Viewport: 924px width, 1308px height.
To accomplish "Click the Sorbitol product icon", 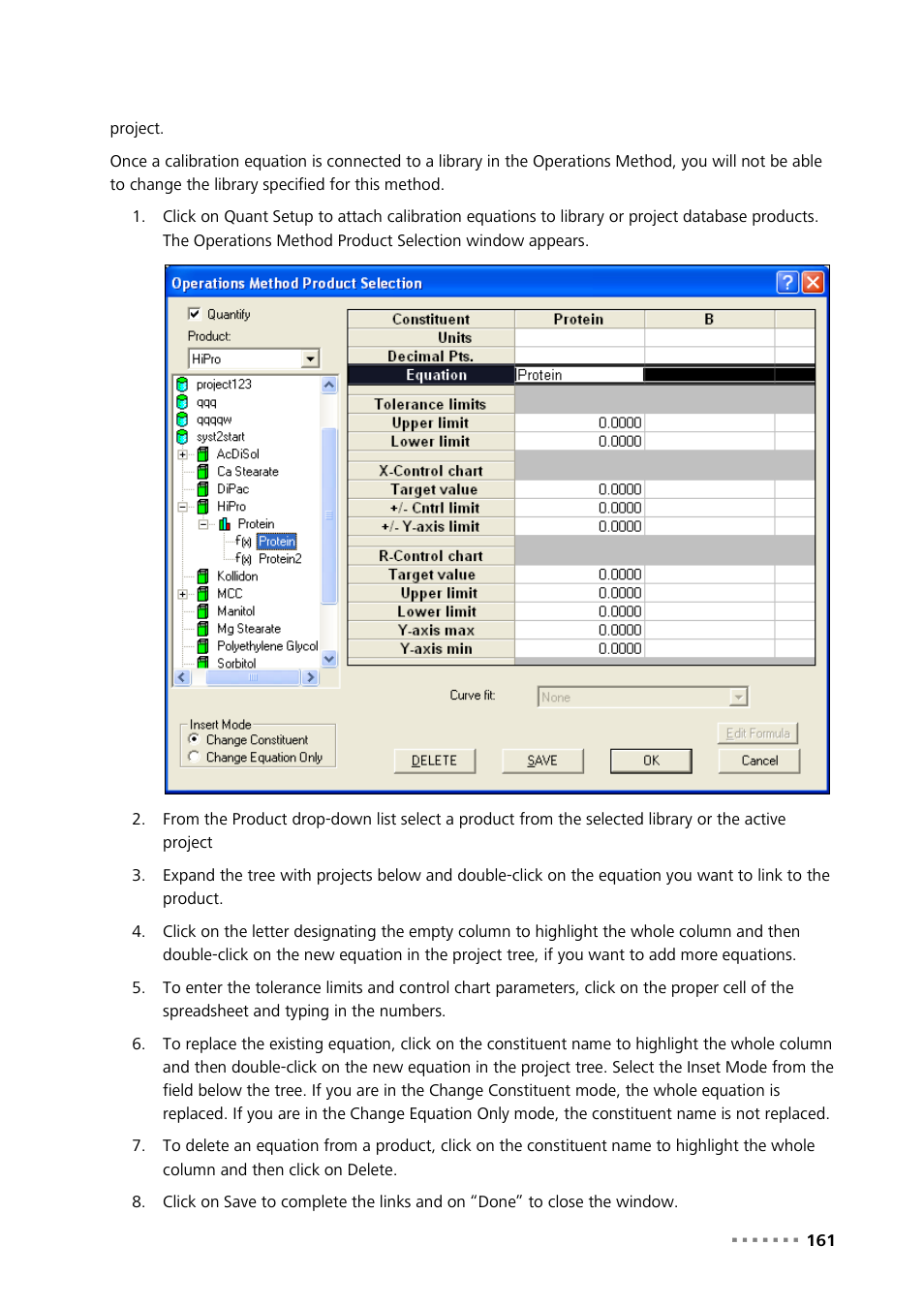I will (x=202, y=663).
